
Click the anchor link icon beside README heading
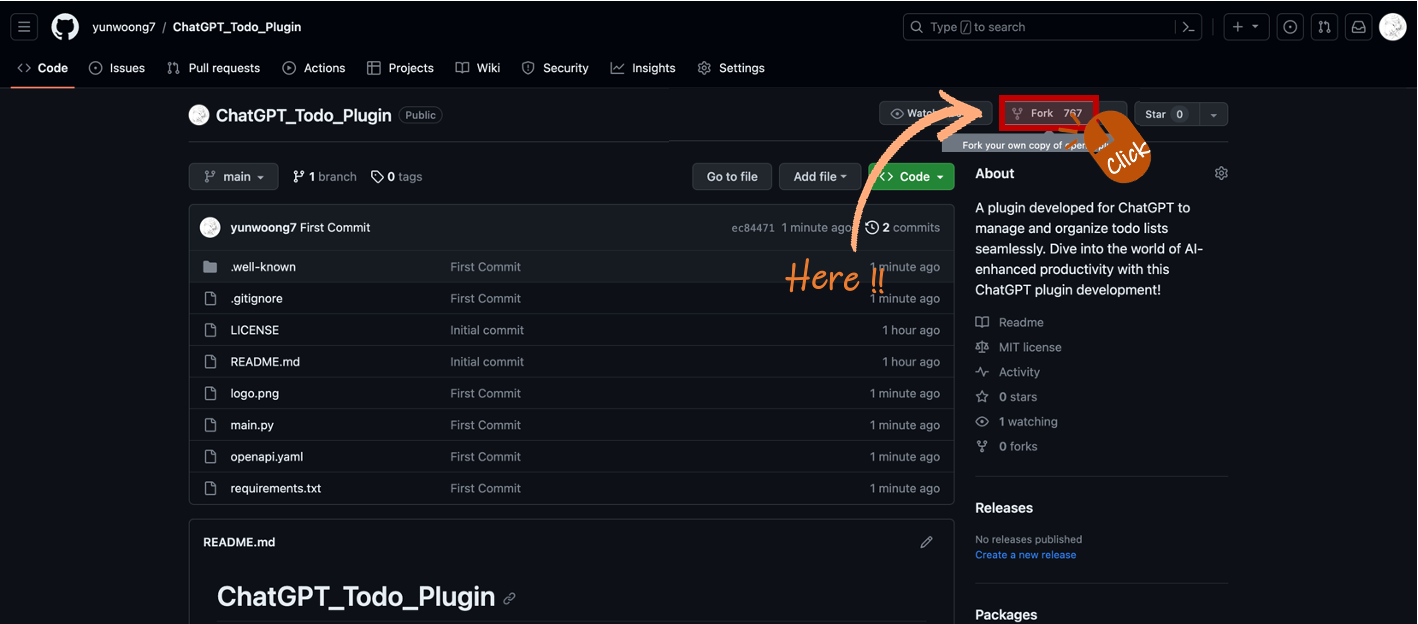(509, 598)
